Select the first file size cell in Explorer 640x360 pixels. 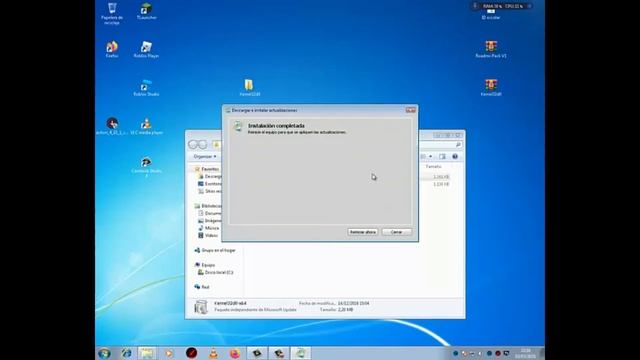441,177
